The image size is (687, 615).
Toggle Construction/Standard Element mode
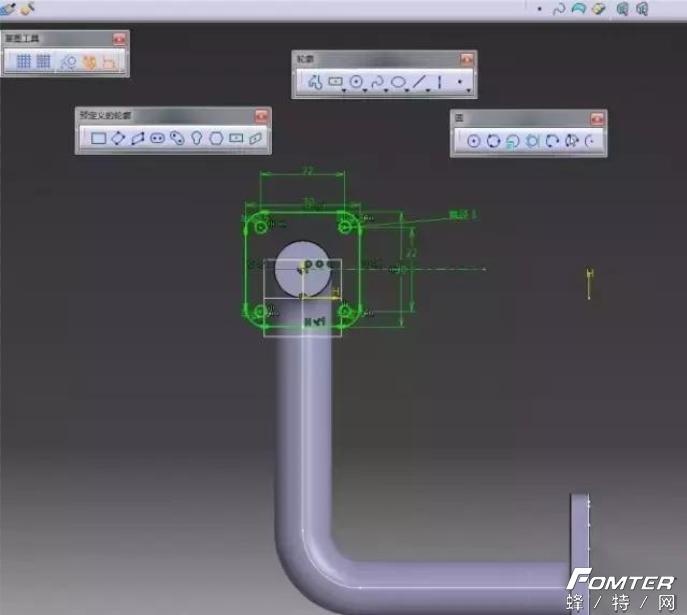[x=69, y=62]
